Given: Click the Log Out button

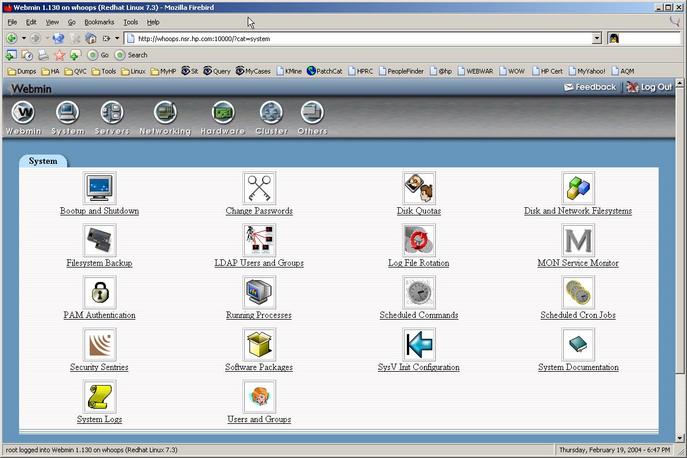Looking at the screenshot, I should tap(649, 87).
